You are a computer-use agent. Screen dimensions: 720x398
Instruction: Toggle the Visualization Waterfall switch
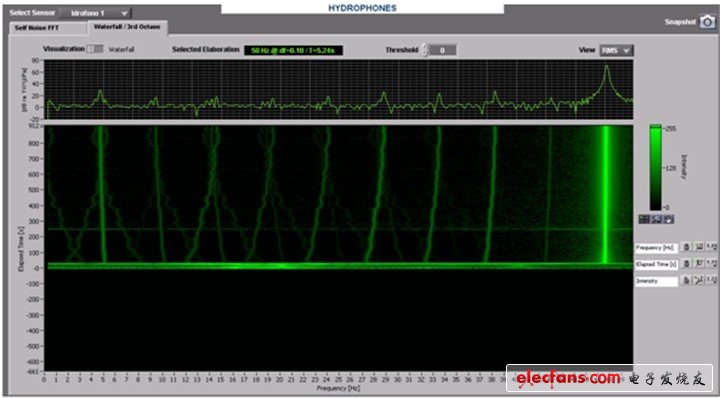pyautogui.click(x=96, y=49)
